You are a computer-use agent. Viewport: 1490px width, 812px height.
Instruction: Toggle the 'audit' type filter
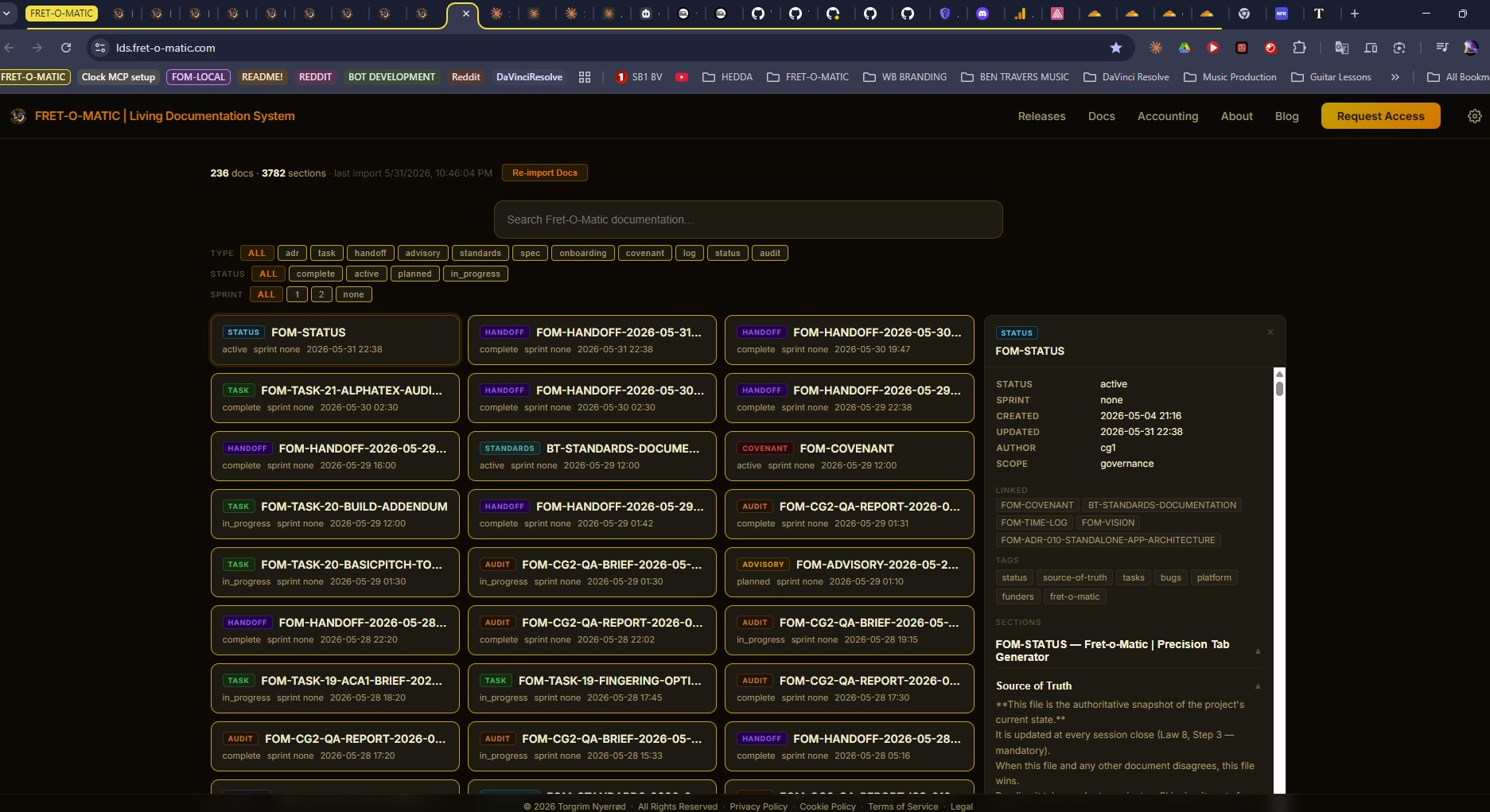[770, 253]
